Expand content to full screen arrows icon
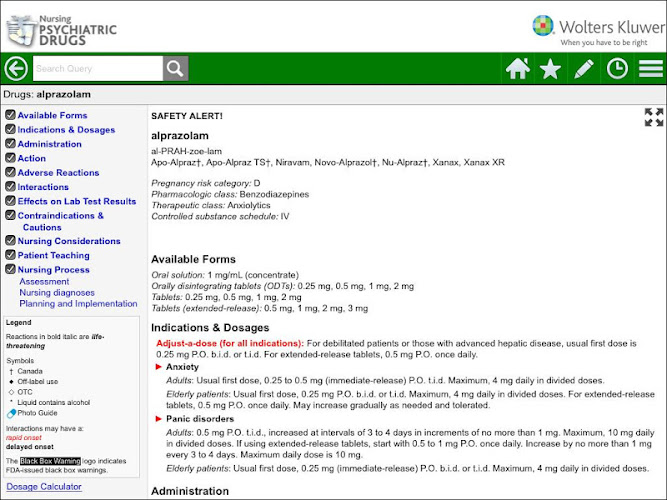Screen dimensions: 667x500 pyautogui.click(x=654, y=117)
